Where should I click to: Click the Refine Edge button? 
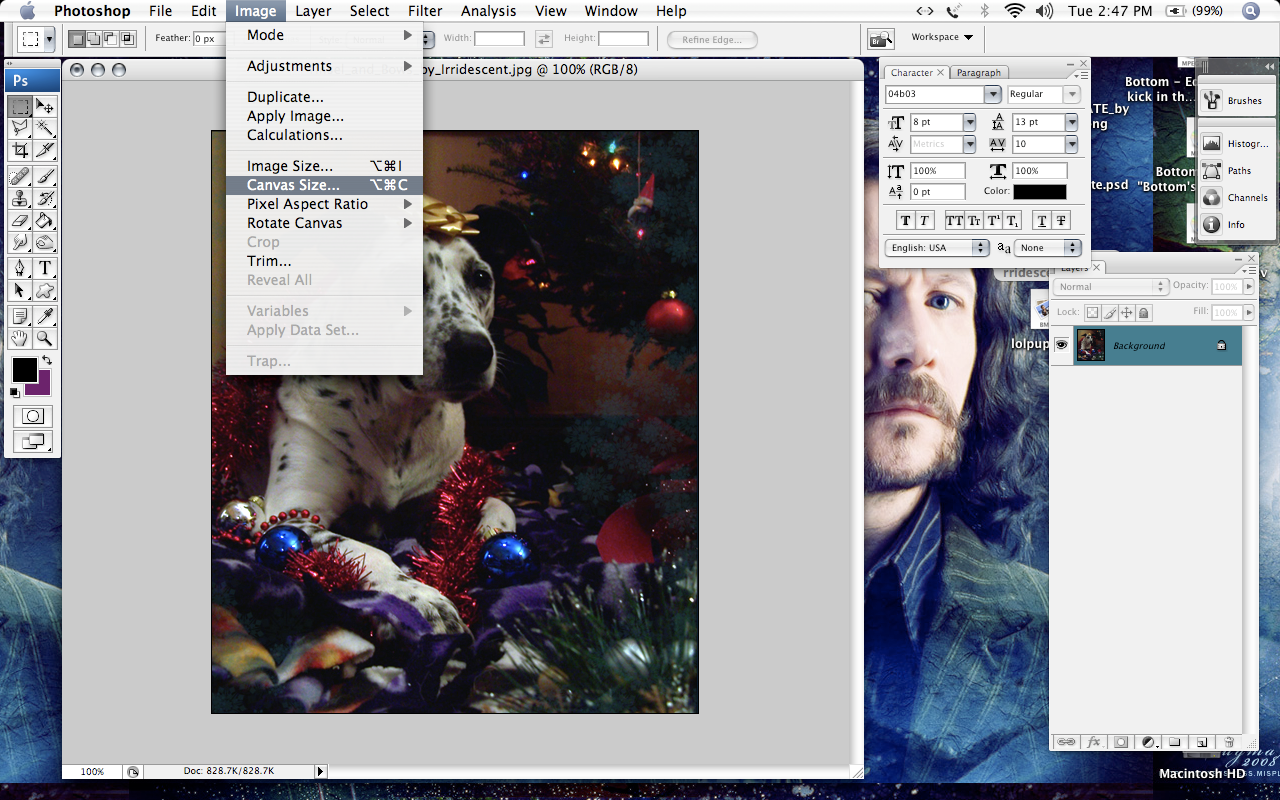point(712,39)
